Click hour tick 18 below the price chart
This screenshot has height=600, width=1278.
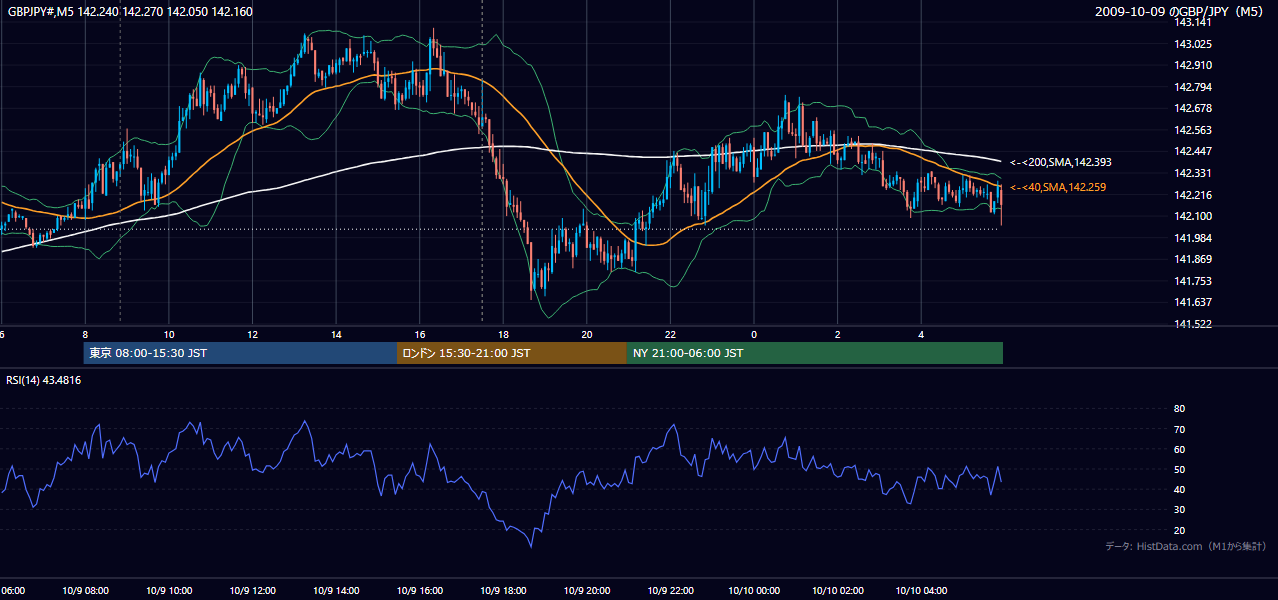tap(503, 334)
